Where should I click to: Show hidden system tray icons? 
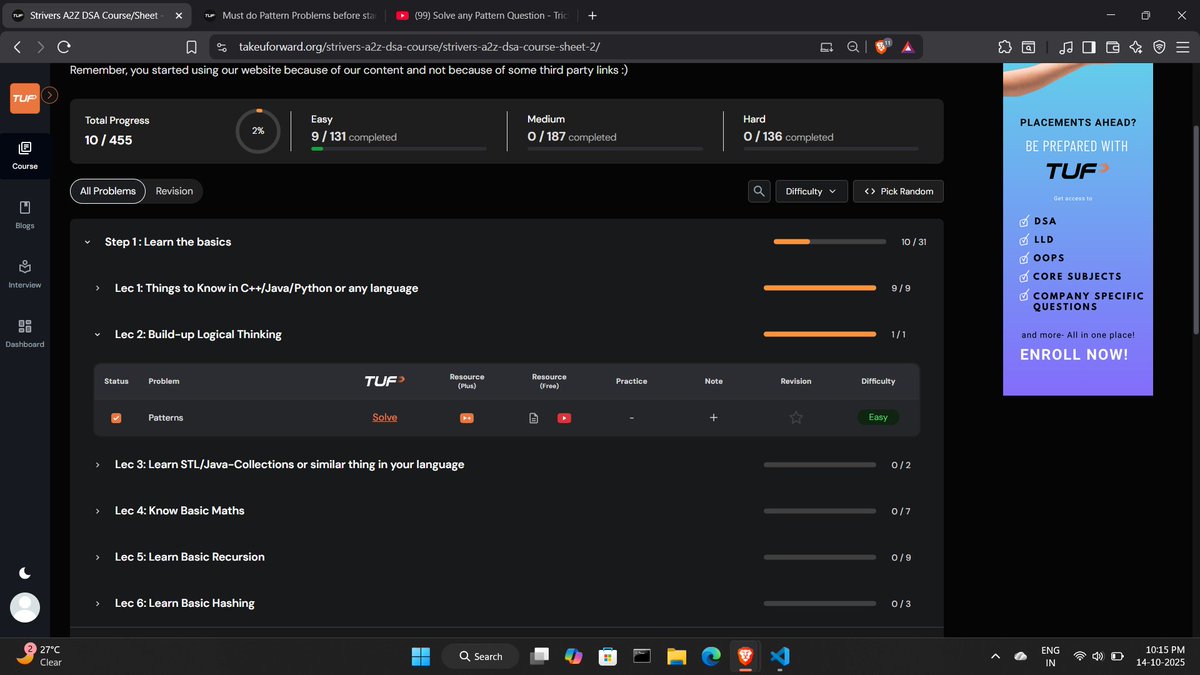994,656
